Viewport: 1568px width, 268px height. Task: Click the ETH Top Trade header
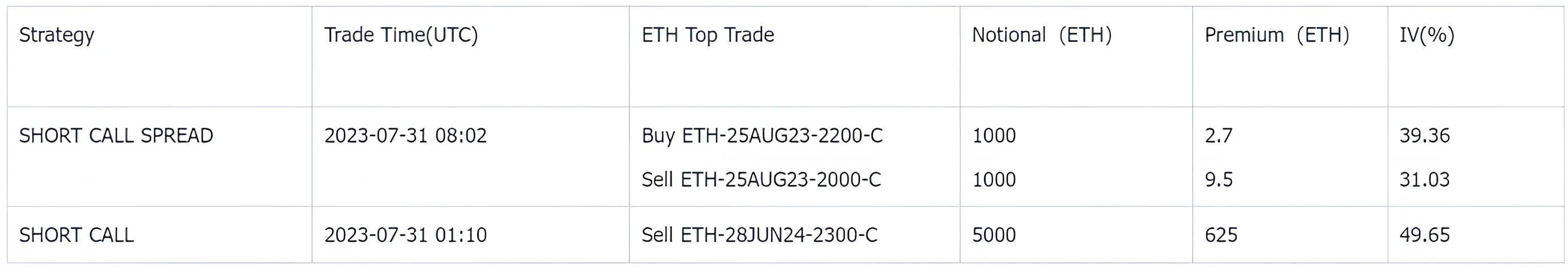coord(707,35)
